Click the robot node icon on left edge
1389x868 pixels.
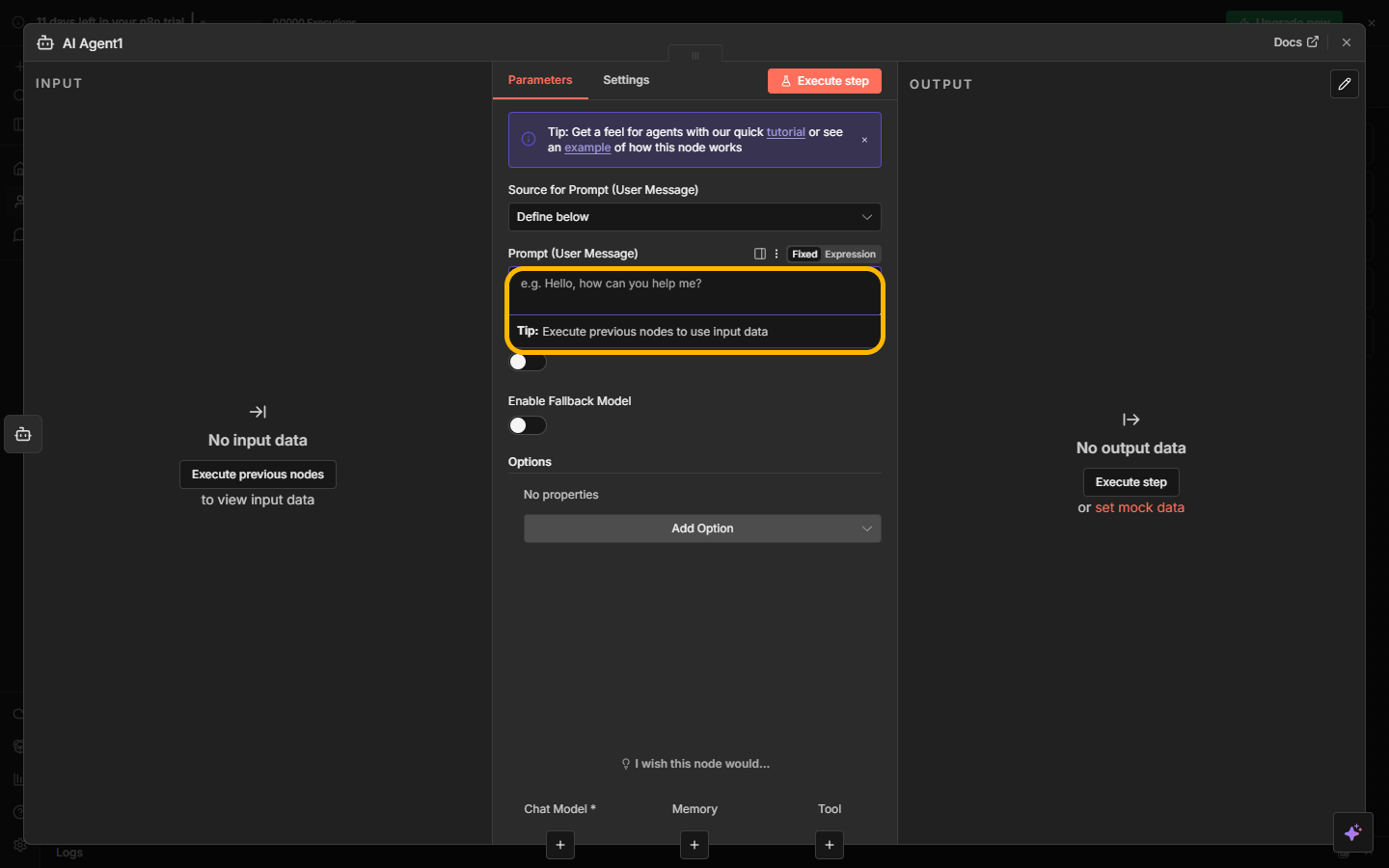point(23,434)
